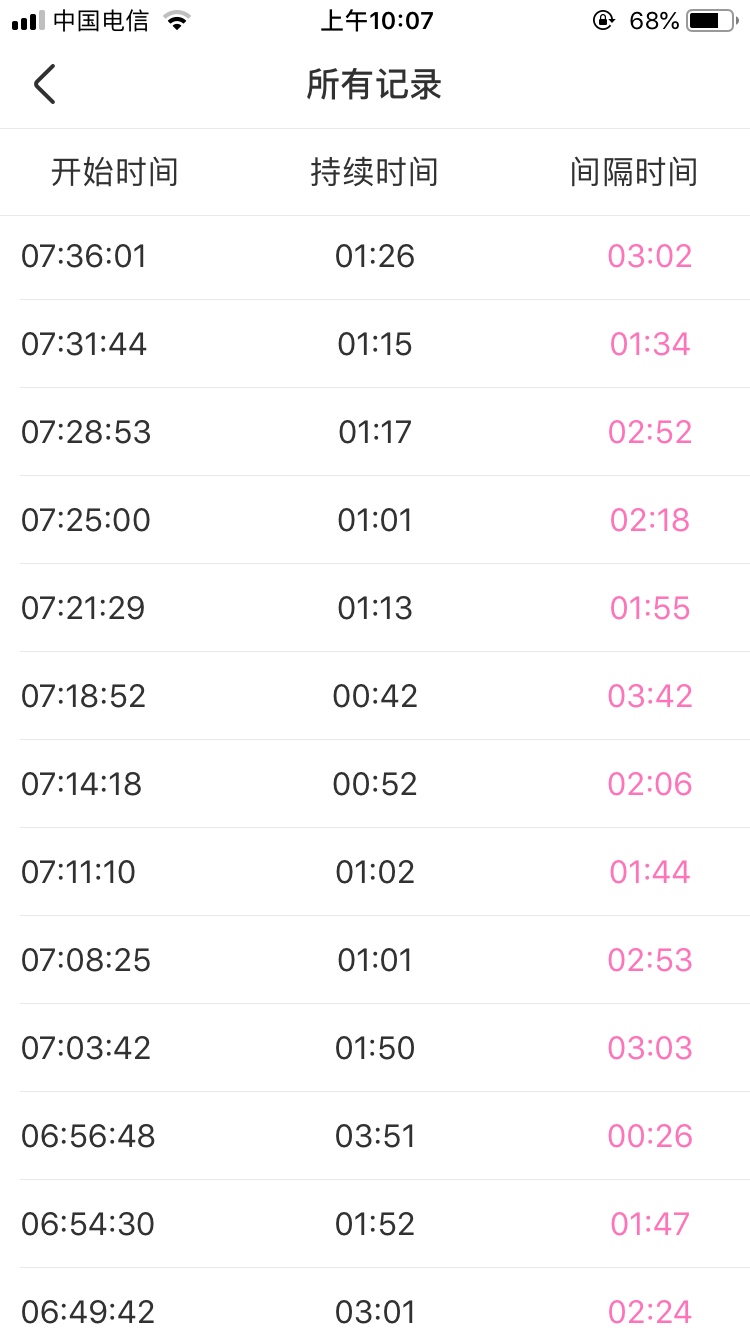Tap the pink 02:06 interval time
The image size is (750, 1334).
pyautogui.click(x=650, y=784)
